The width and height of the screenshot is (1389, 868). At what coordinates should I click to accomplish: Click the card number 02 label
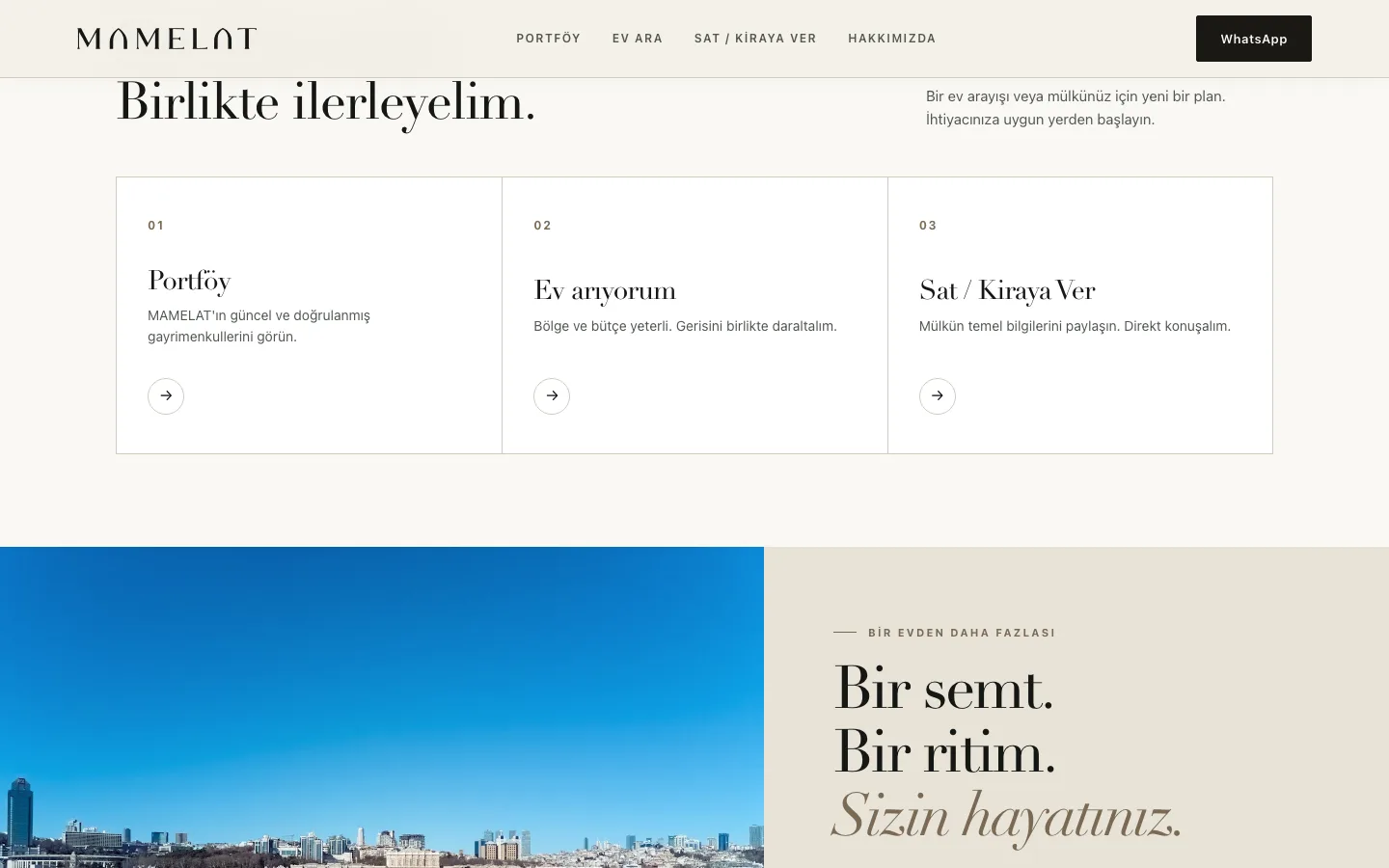click(543, 226)
